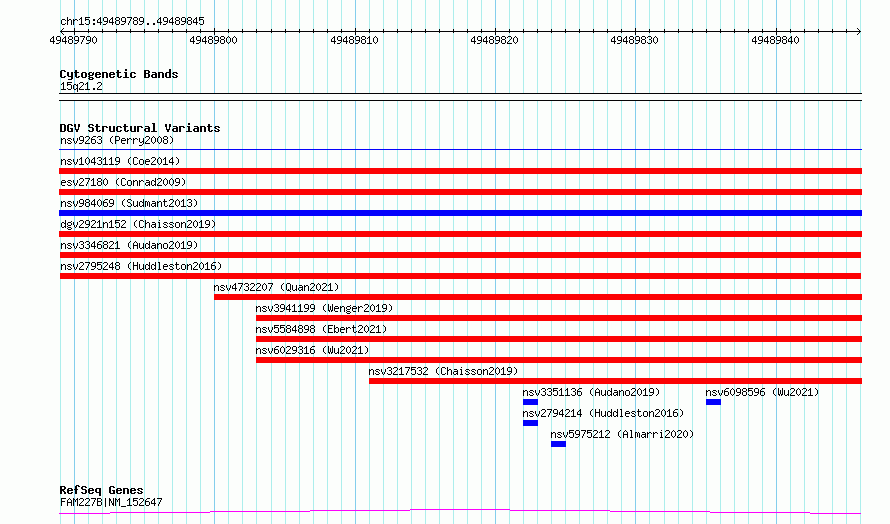Viewport: 890px width, 524px height.
Task: Open the nsv1043119 (Coe2014) label
Action: (120, 161)
